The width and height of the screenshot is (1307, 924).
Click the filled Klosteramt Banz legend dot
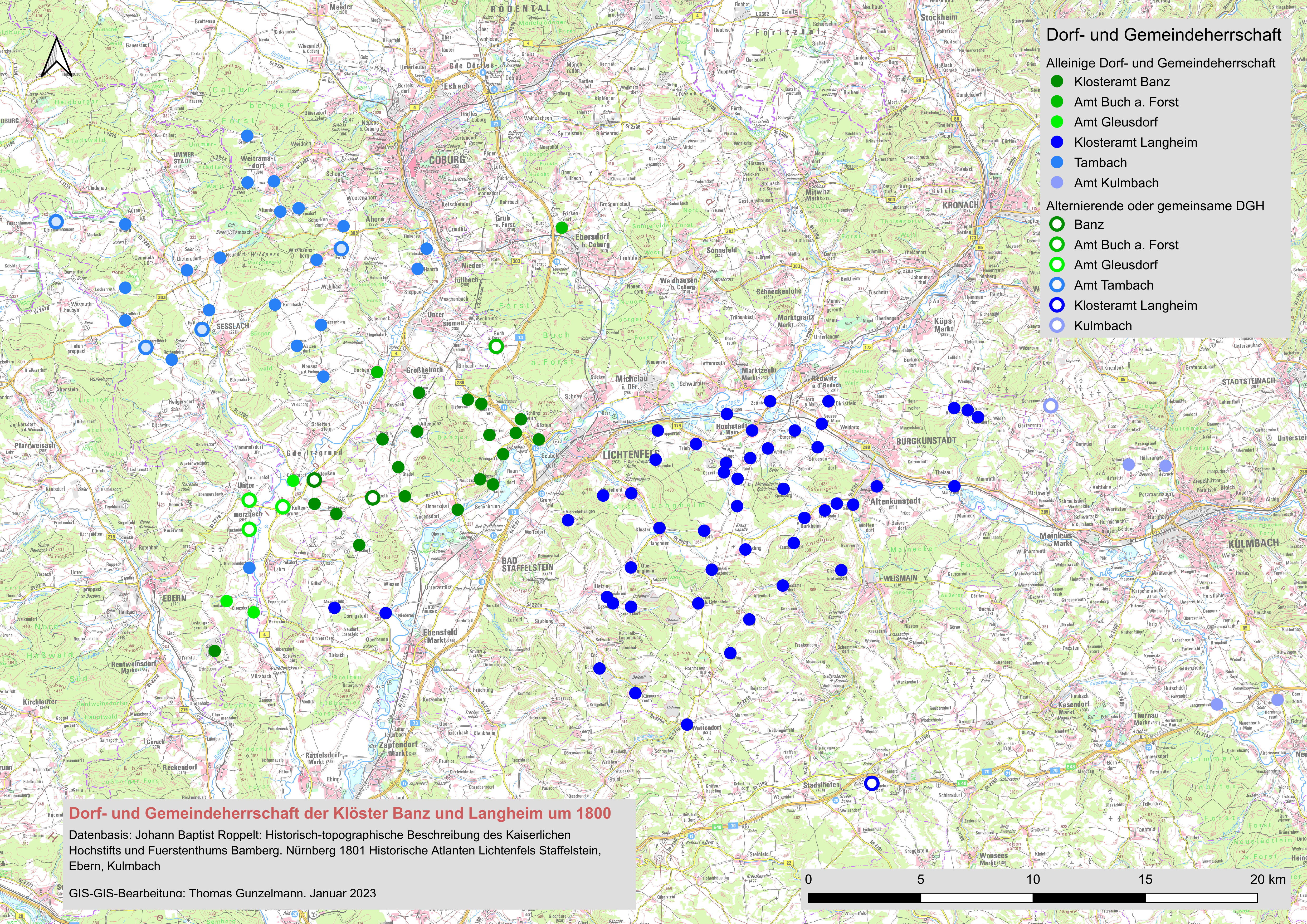[x=1057, y=82]
